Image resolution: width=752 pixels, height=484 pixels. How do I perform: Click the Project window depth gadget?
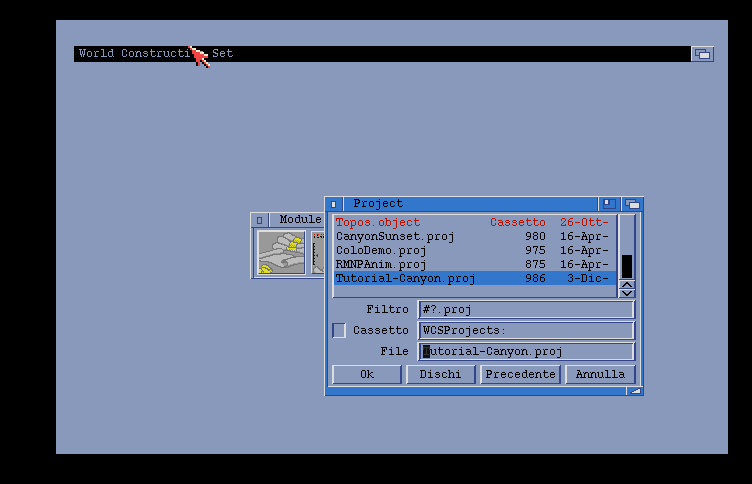click(632, 204)
